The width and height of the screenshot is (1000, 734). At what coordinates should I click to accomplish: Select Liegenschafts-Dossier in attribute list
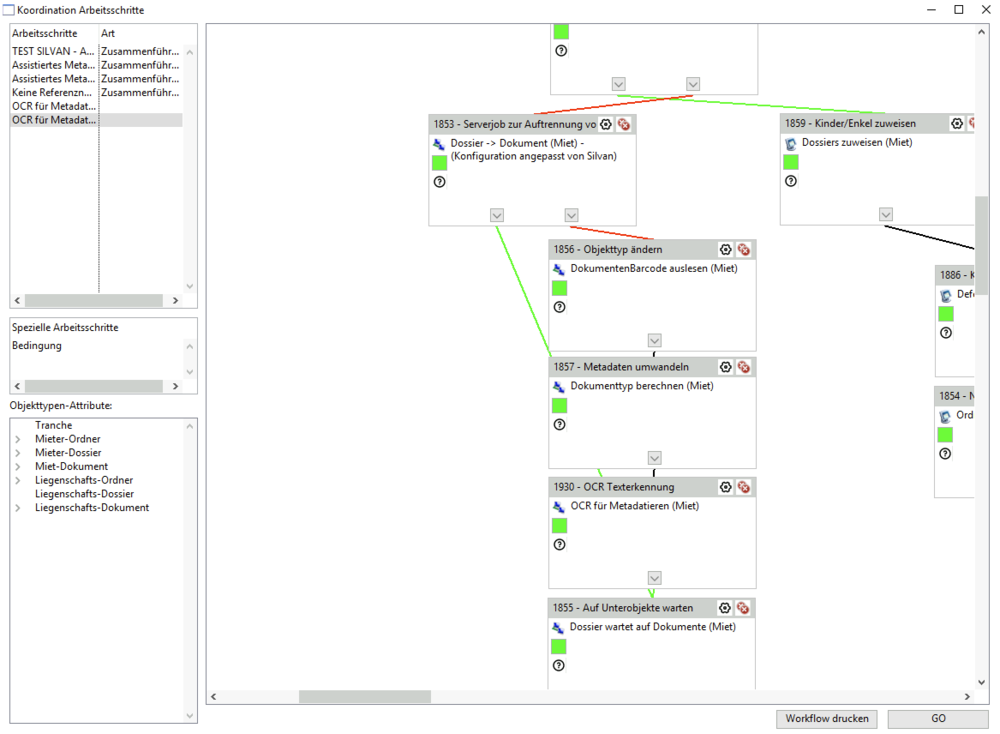pos(84,494)
